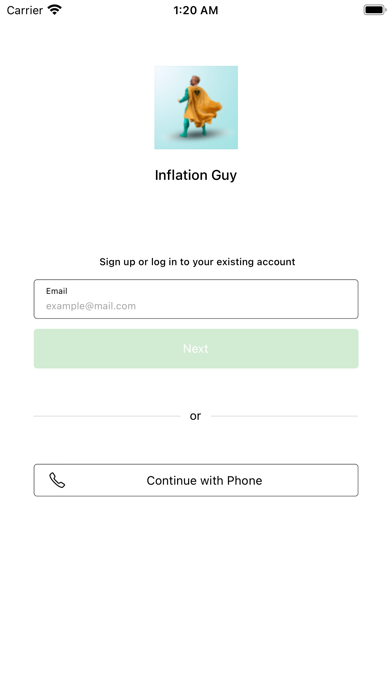The image size is (392, 696).
Task: Tap the Carrier label in status bar
Action: pos(24,10)
